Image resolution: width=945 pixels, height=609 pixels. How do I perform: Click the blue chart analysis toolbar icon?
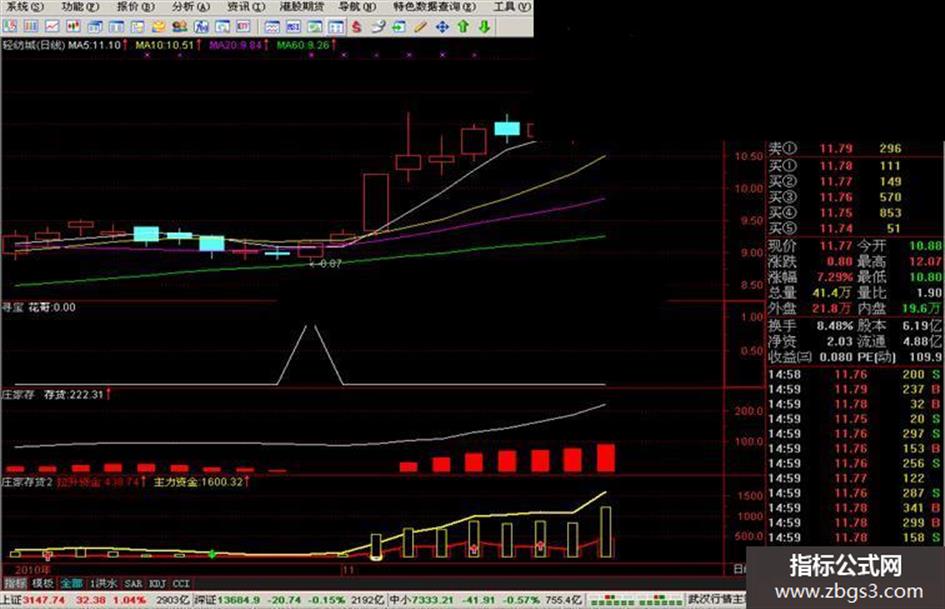[201, 27]
